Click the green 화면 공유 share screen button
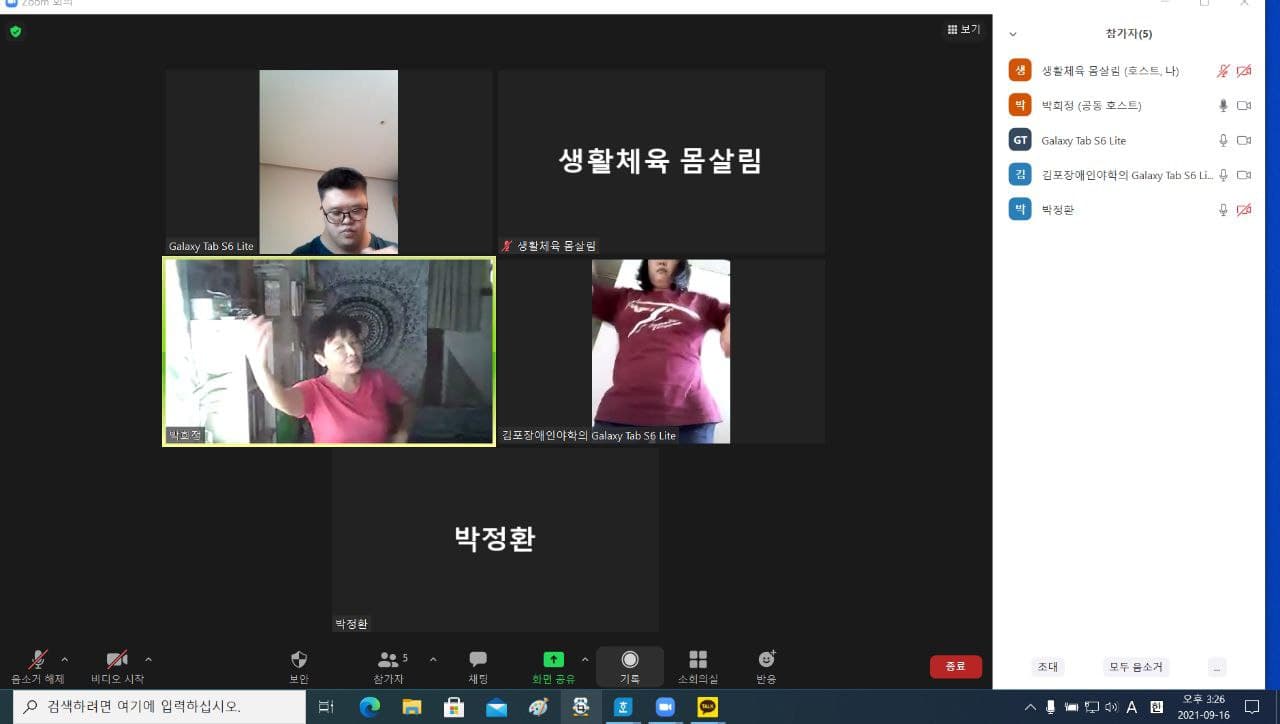Viewport: 1280px width, 724px height. [x=553, y=666]
